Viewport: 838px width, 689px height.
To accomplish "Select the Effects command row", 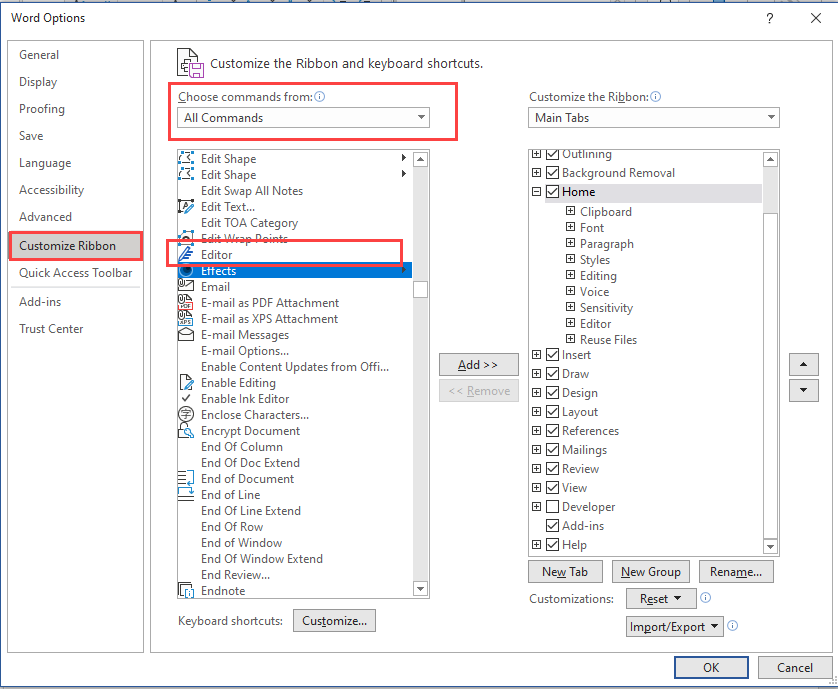I will 294,270.
